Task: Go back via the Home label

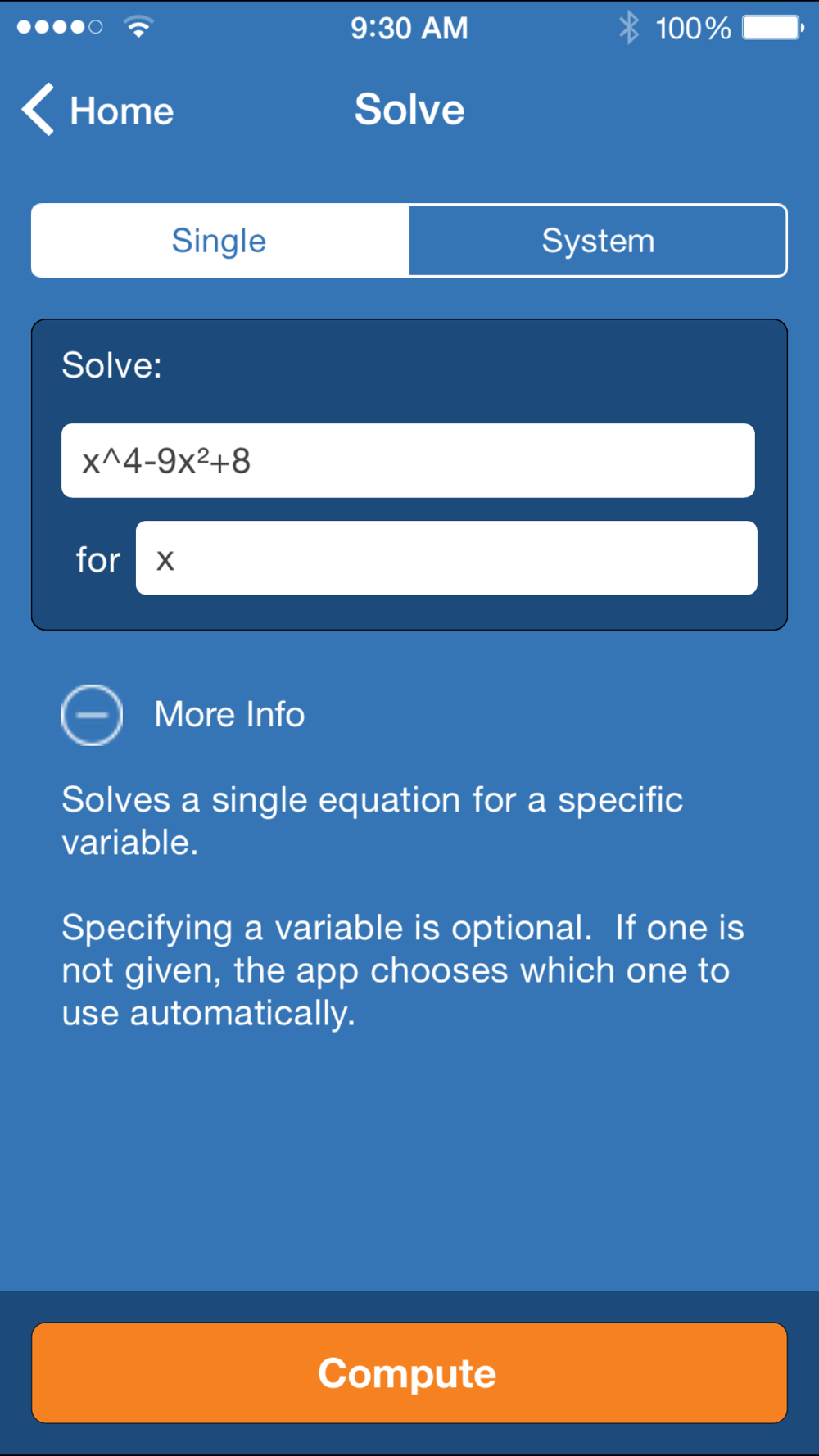Action: [x=122, y=111]
